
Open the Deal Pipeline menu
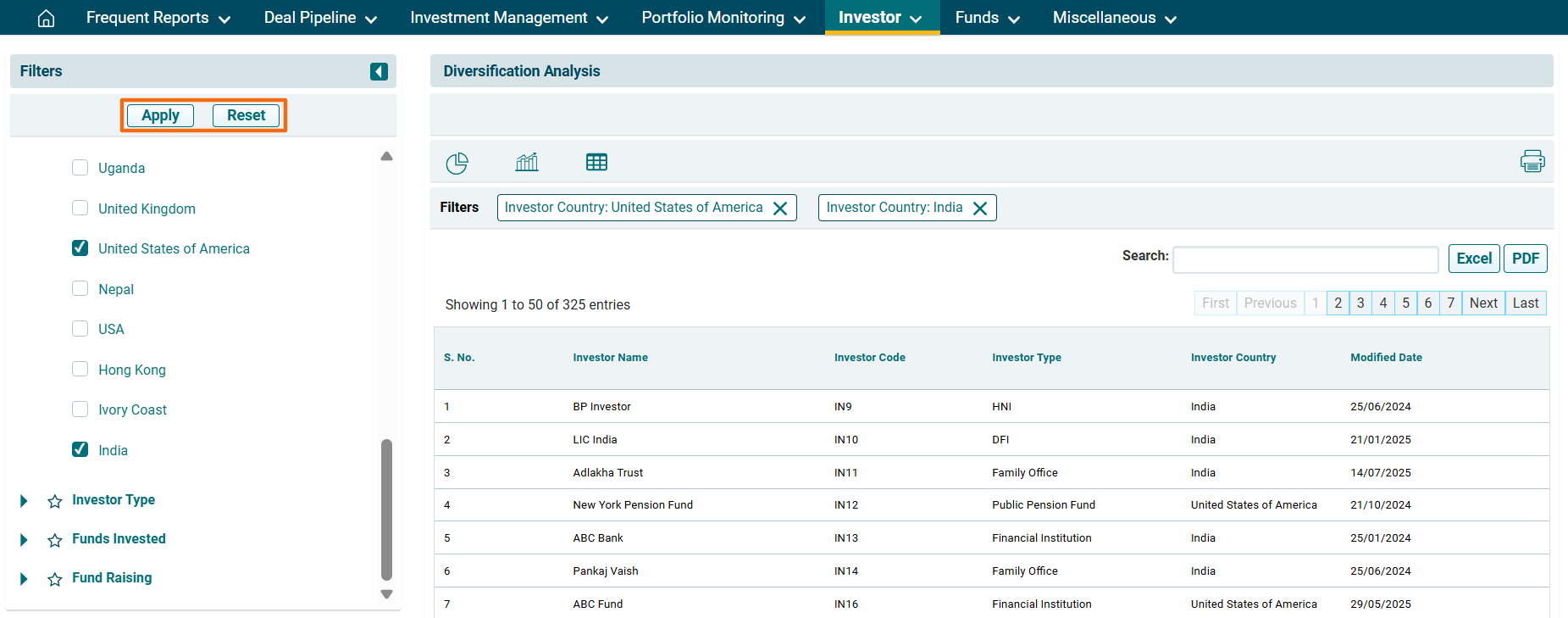320,18
